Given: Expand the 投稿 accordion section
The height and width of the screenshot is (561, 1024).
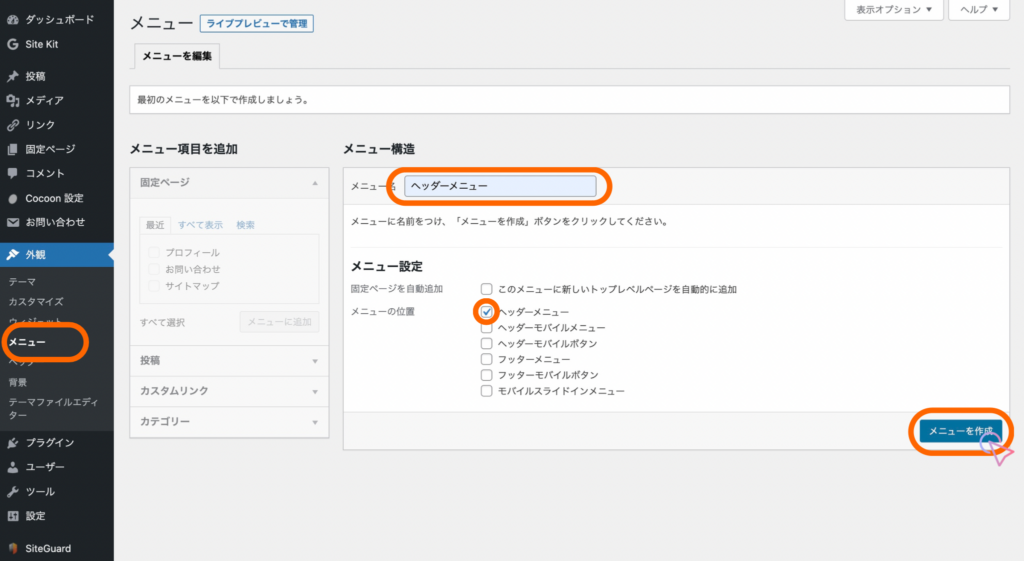Looking at the screenshot, I should pos(229,360).
